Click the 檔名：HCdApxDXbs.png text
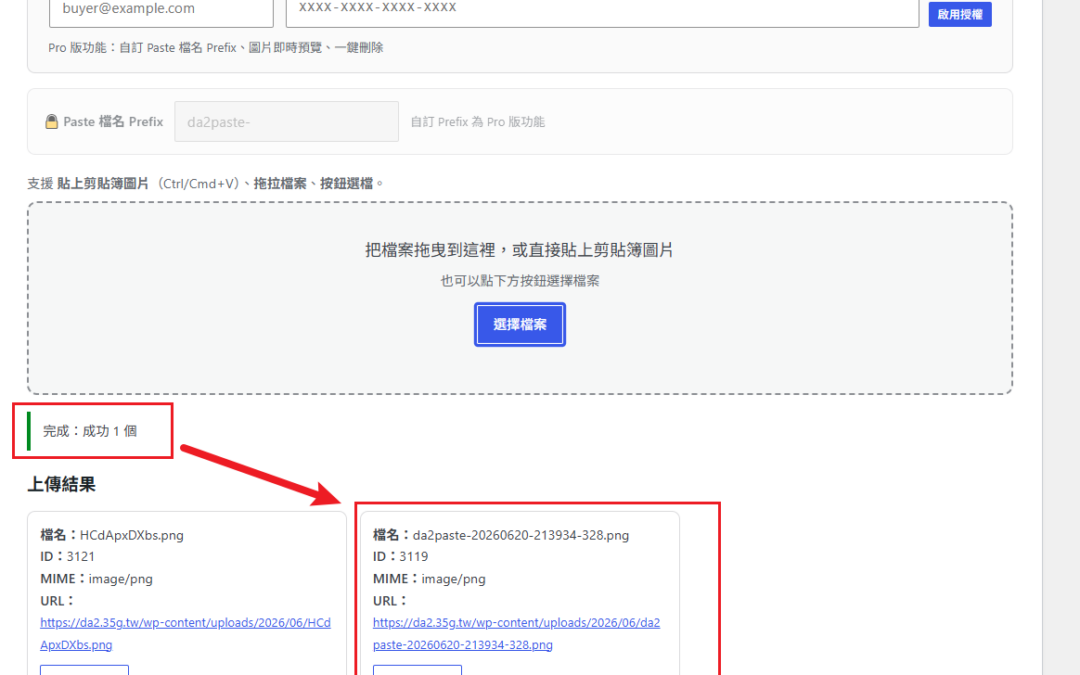1080x675 pixels. pos(112,535)
